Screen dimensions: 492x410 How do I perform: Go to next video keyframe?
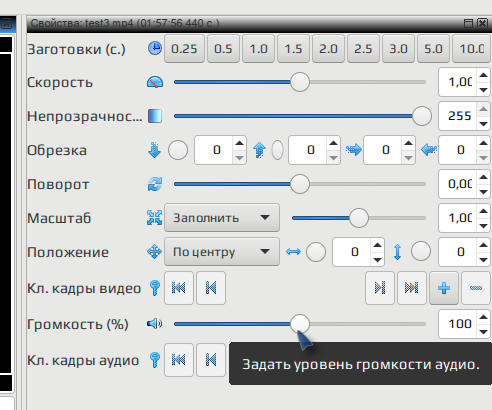coord(380,288)
